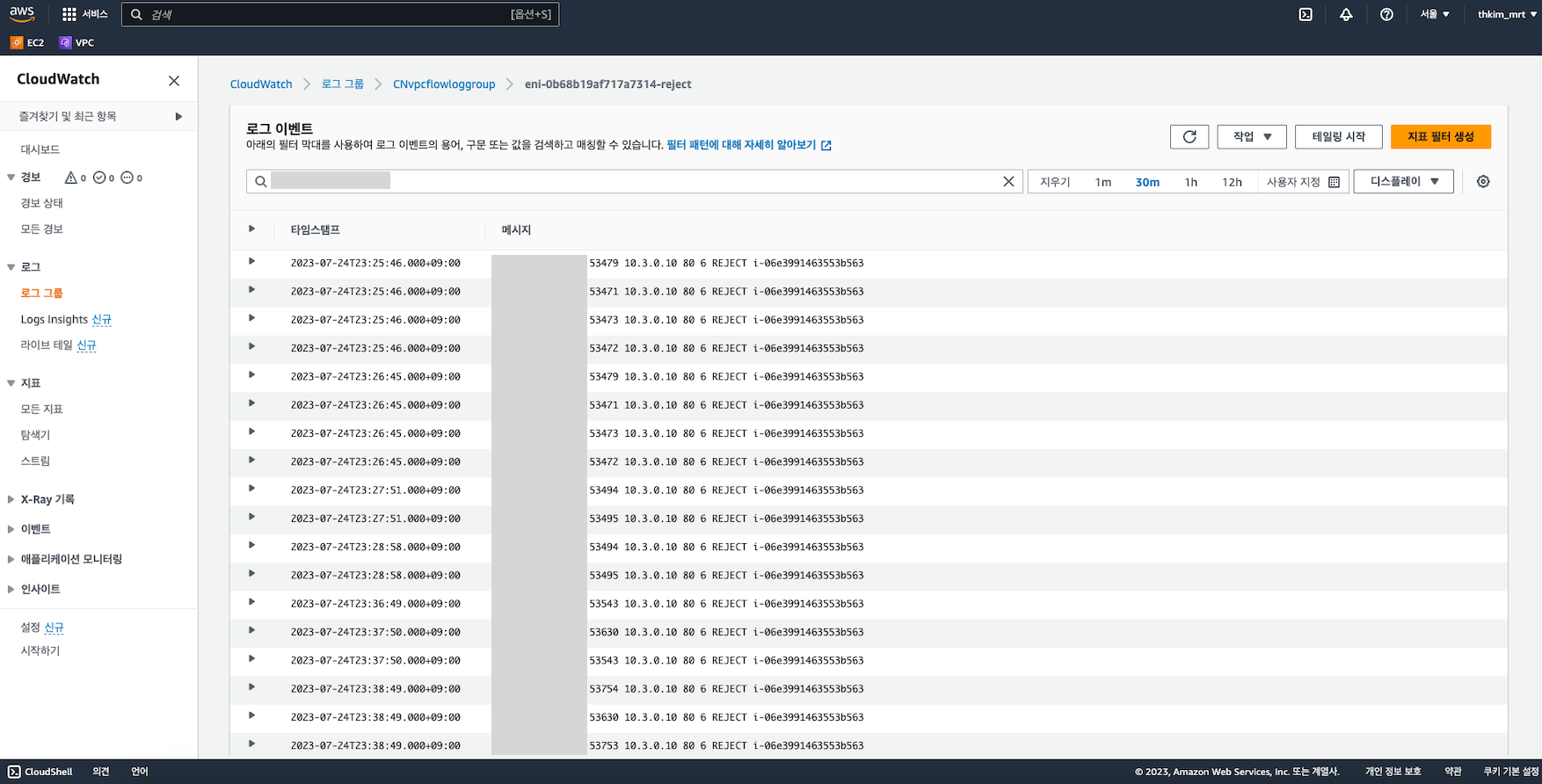Expand log row with port 53479 at 23:25:46

tap(251, 261)
